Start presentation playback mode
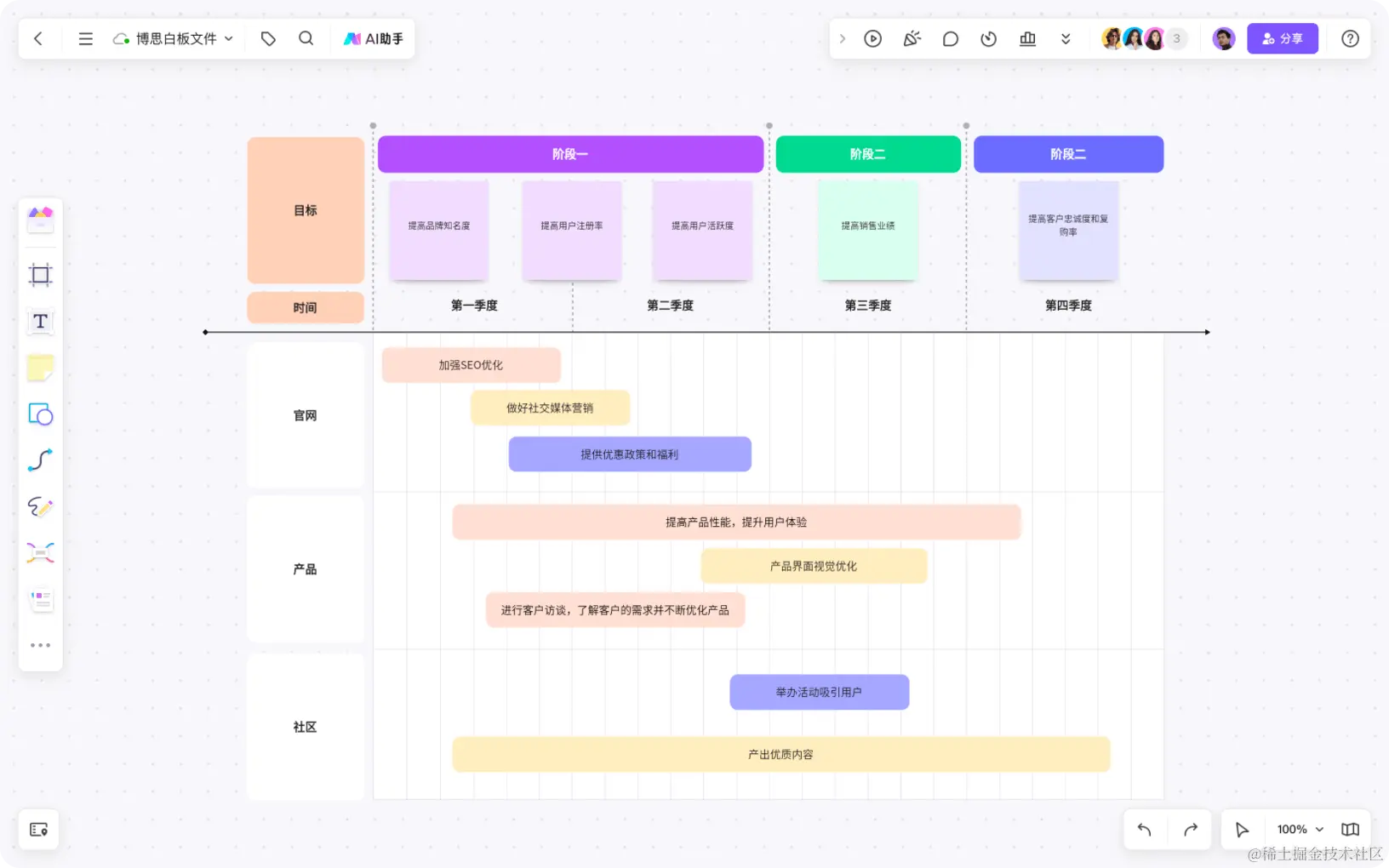 coord(872,38)
